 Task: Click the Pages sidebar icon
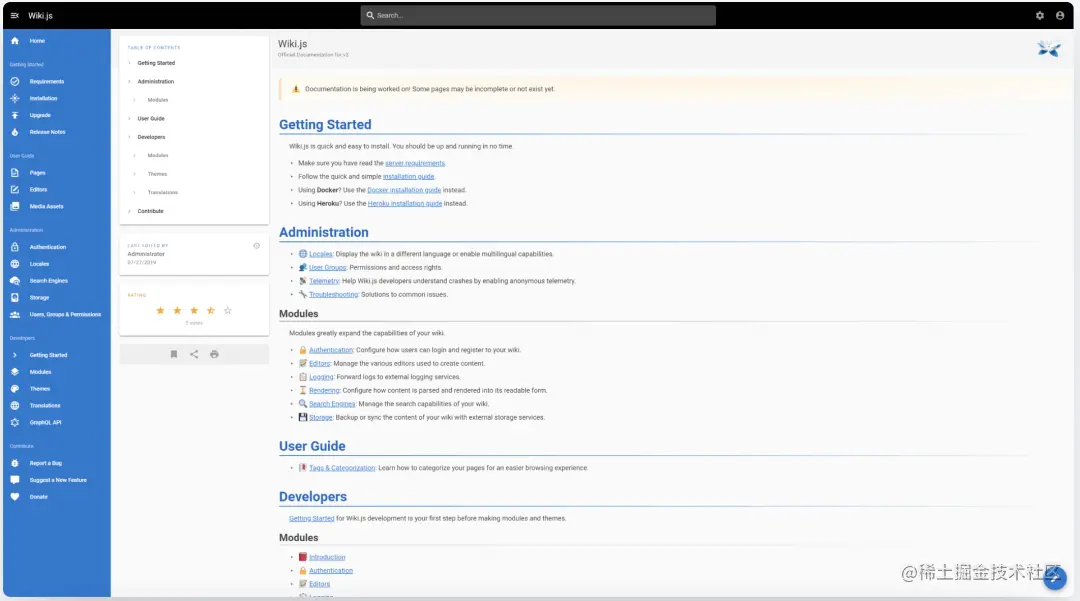click(14, 173)
